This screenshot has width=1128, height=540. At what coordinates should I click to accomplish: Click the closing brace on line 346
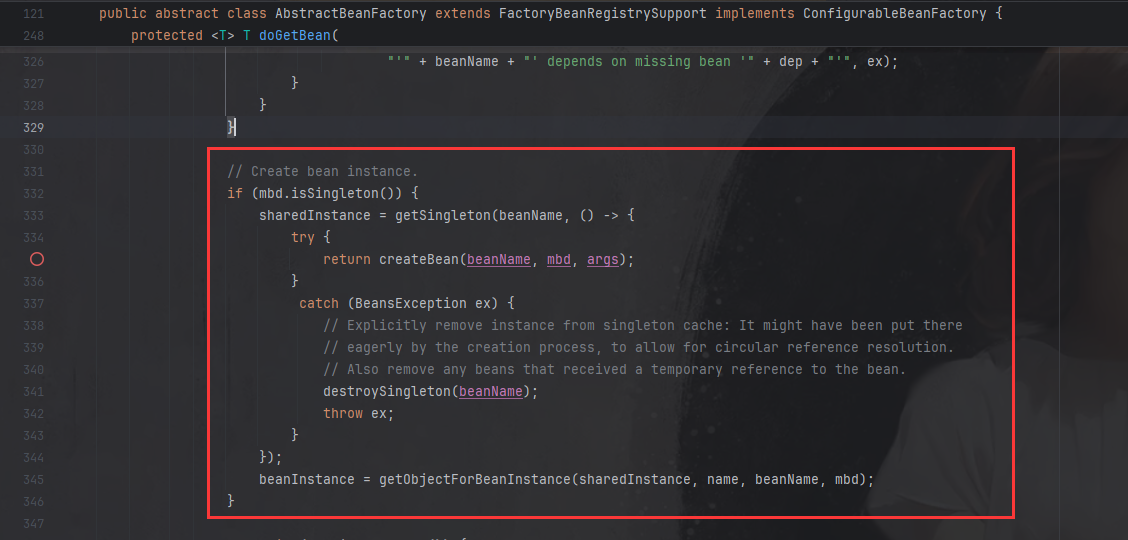pos(231,501)
